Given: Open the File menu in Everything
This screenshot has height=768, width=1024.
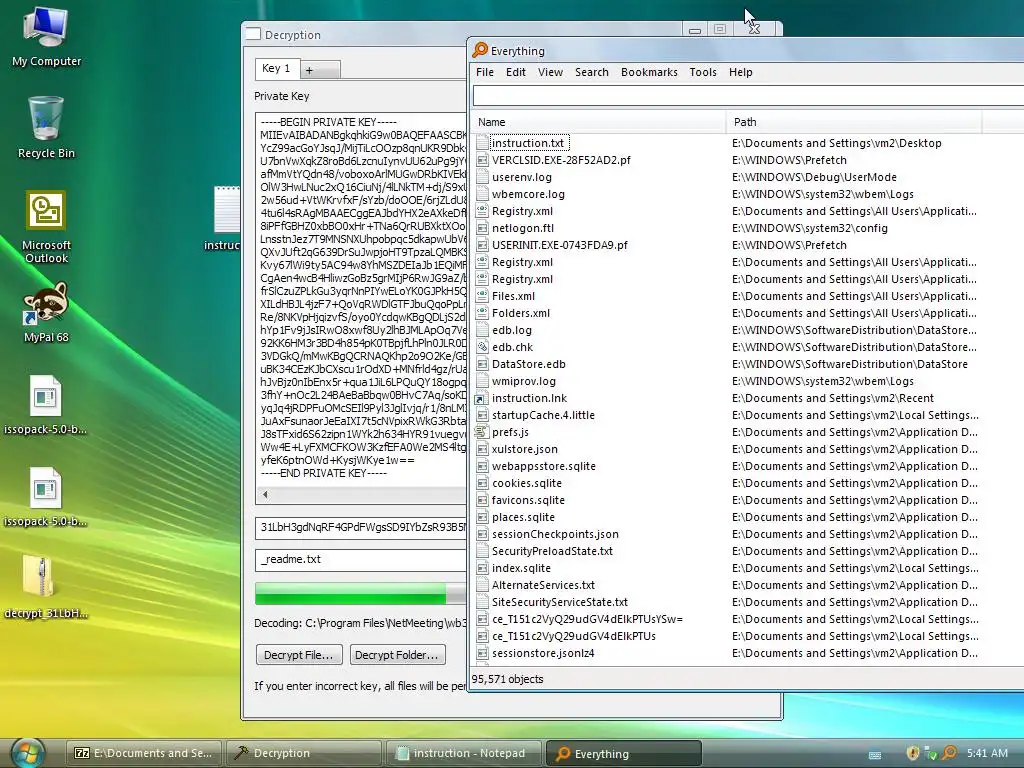Looking at the screenshot, I should [485, 72].
